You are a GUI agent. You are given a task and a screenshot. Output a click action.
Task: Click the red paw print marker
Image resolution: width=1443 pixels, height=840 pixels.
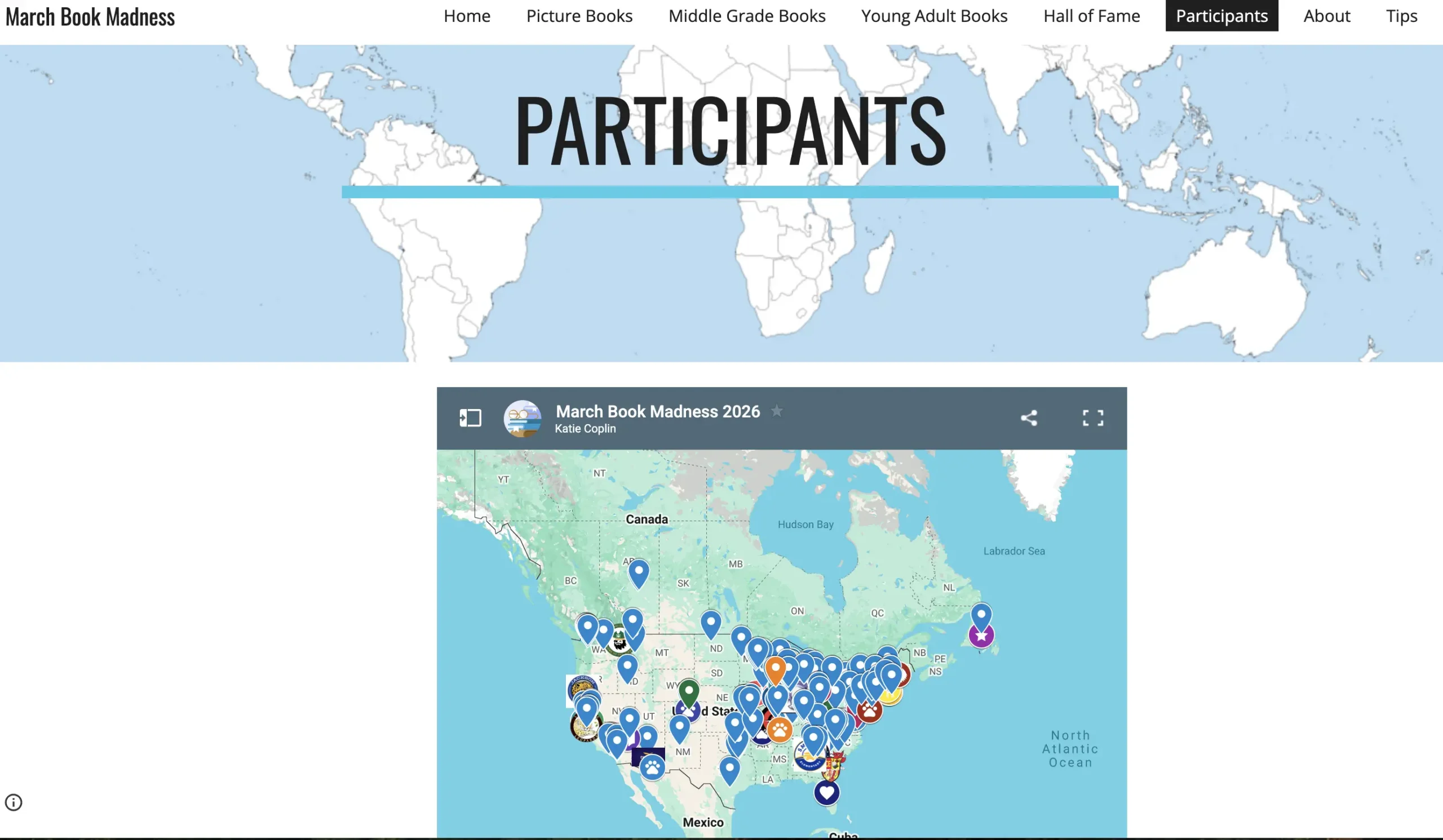(869, 712)
